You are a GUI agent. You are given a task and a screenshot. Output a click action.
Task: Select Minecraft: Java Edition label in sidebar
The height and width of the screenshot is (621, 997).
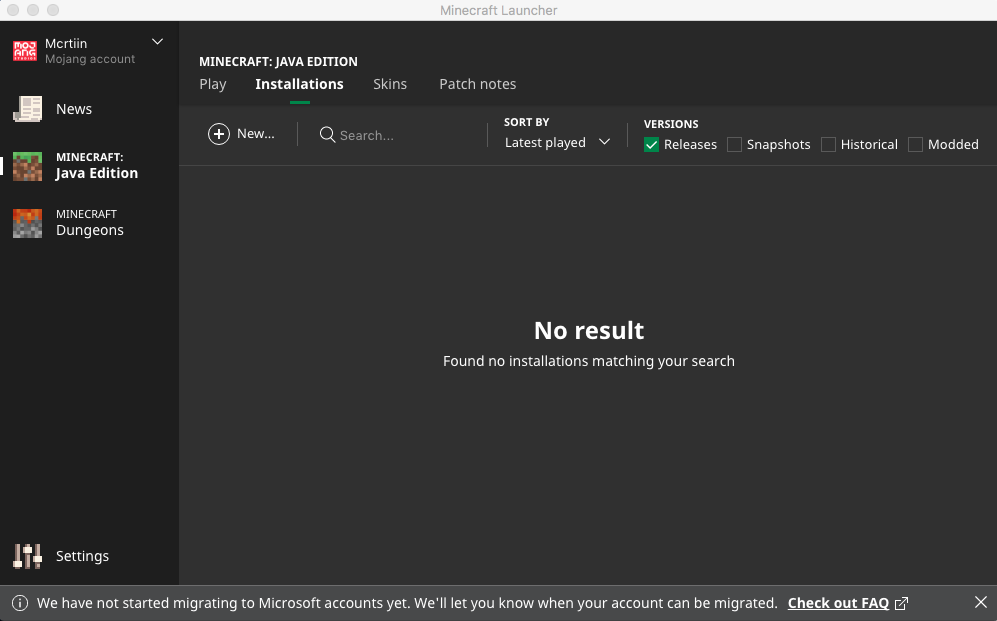point(97,166)
